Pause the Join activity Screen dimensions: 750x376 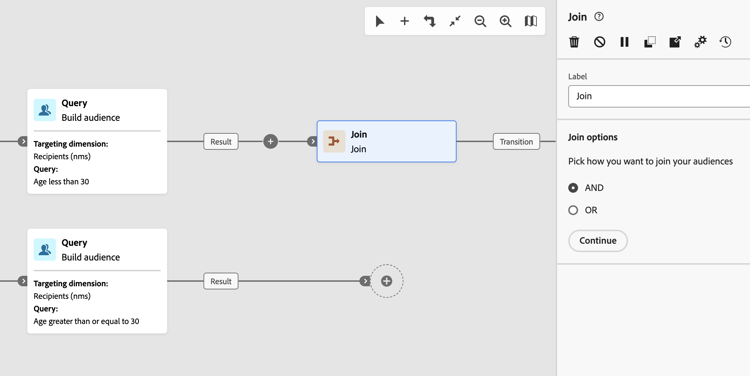(625, 42)
